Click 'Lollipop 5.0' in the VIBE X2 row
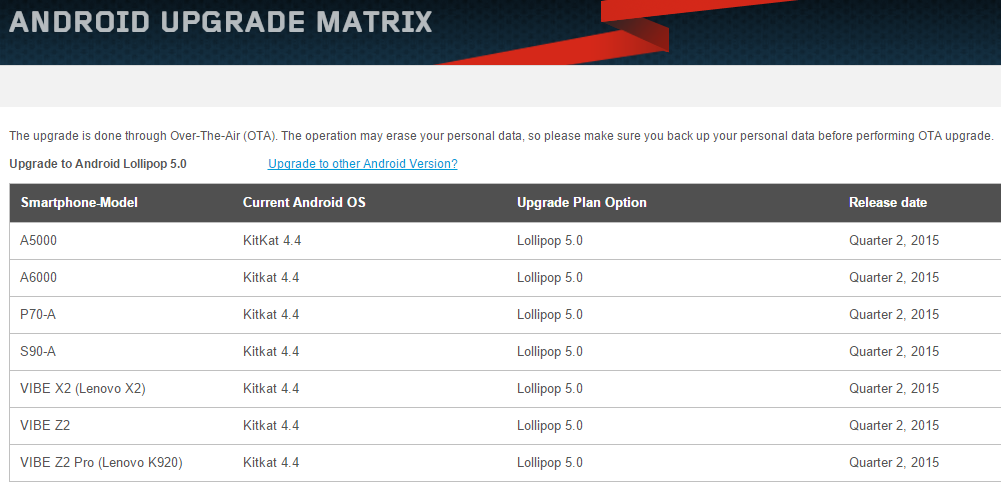Image resolution: width=1001 pixels, height=490 pixels. click(x=550, y=389)
